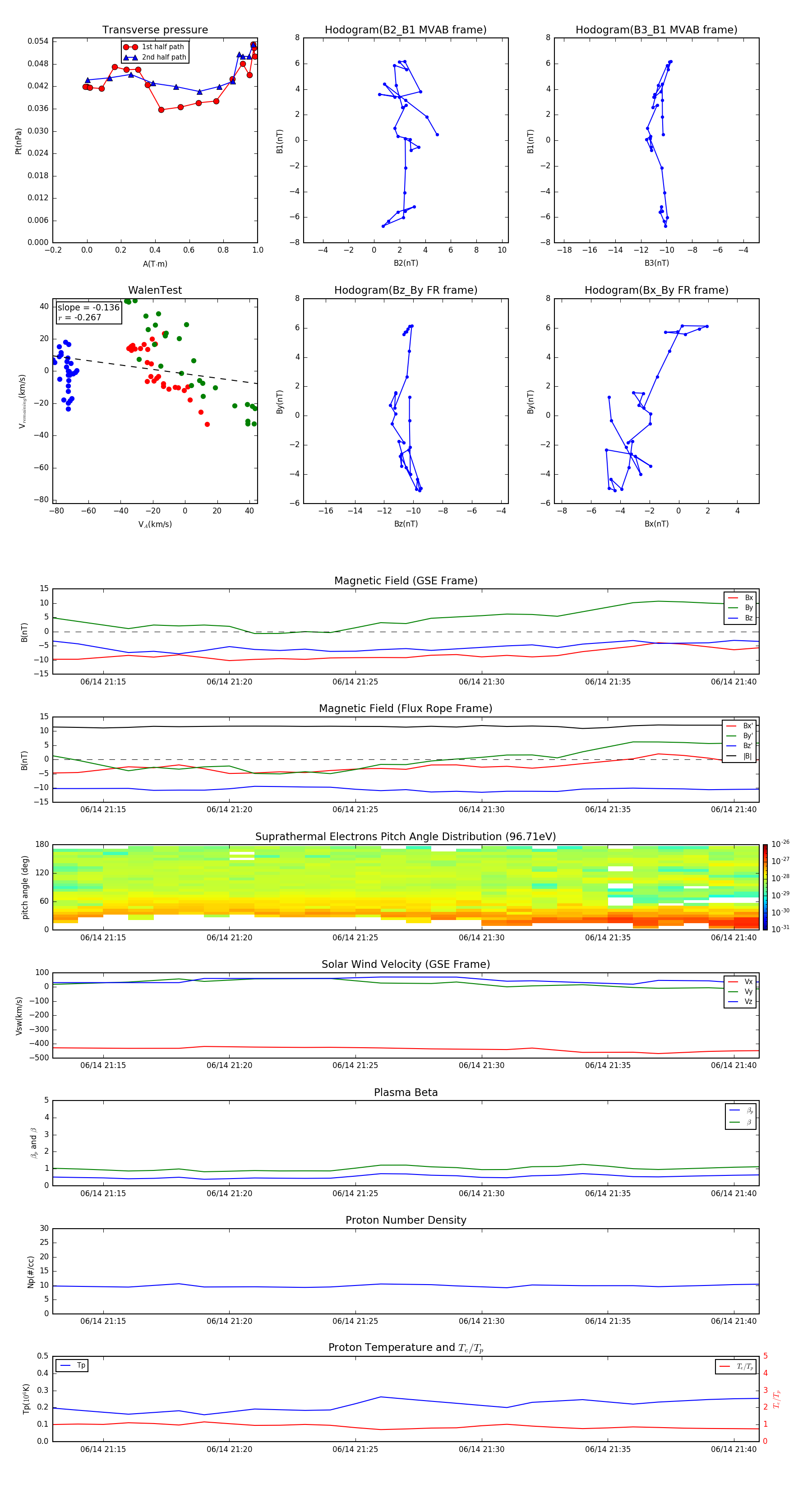Select the '2nd half path' legend entry
This screenshot has height=1489, width=812.
[x=155, y=57]
